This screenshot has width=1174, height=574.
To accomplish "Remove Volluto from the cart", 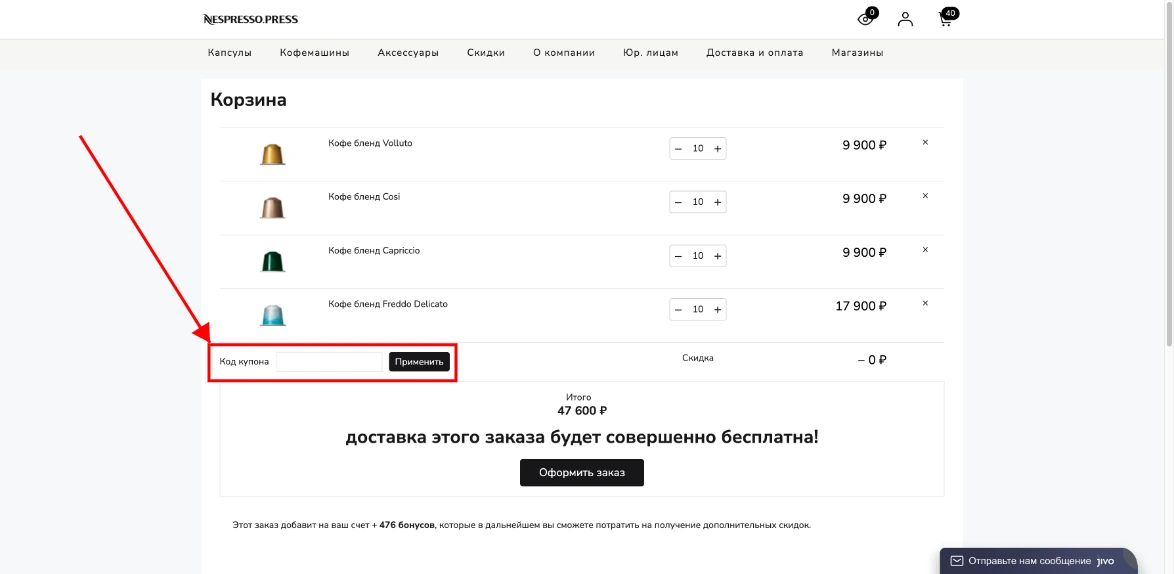I will tap(925, 142).
